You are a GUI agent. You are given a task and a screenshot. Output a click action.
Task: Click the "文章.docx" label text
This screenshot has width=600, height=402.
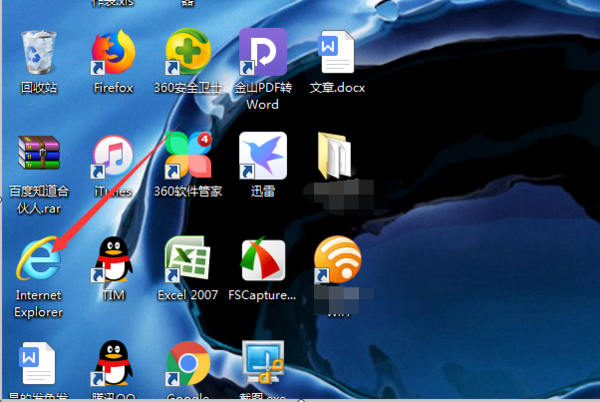coord(337,88)
